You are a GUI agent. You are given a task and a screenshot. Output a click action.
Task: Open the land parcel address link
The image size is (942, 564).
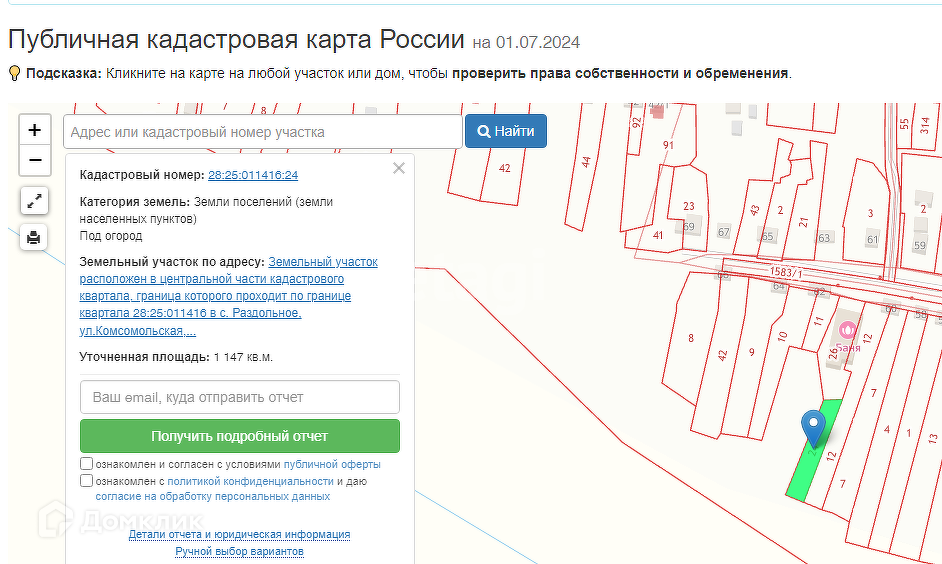[228, 296]
